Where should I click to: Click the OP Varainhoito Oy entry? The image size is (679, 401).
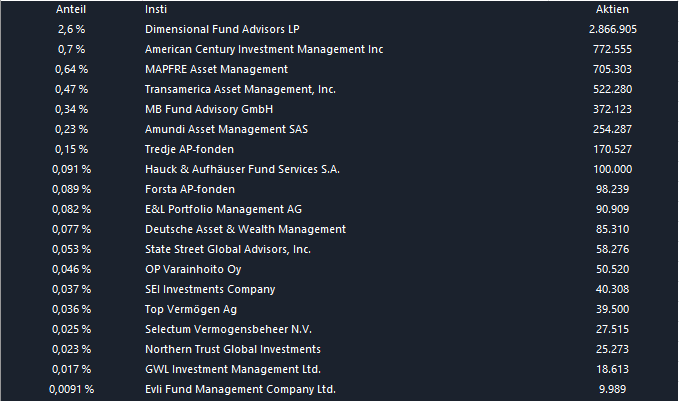[193, 269]
